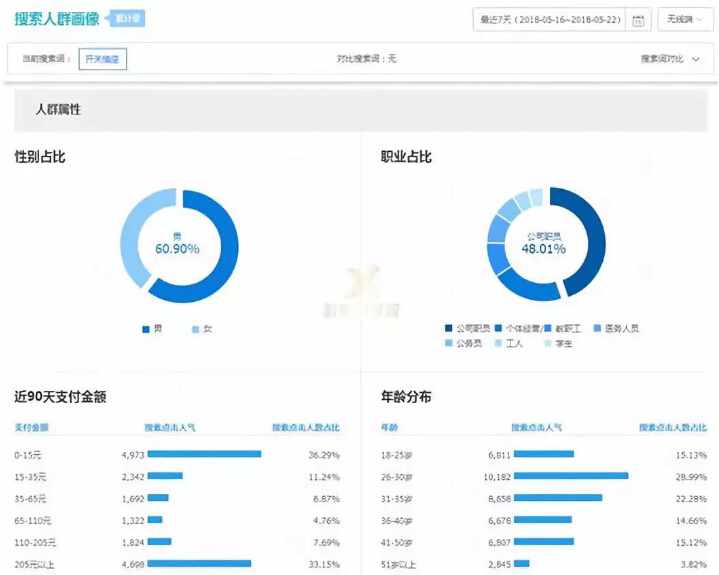
Task: Toggle 医务人员 legend marker in occupation chart
Action: pyautogui.click(x=597, y=328)
